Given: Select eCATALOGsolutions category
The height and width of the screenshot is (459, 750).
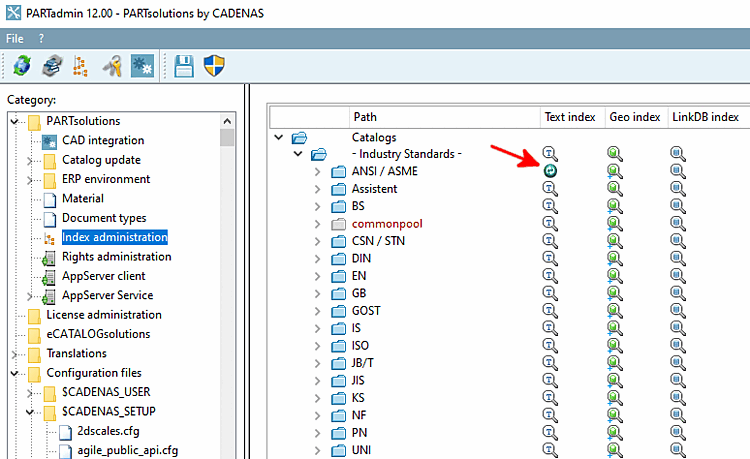Looking at the screenshot, I should (98, 334).
